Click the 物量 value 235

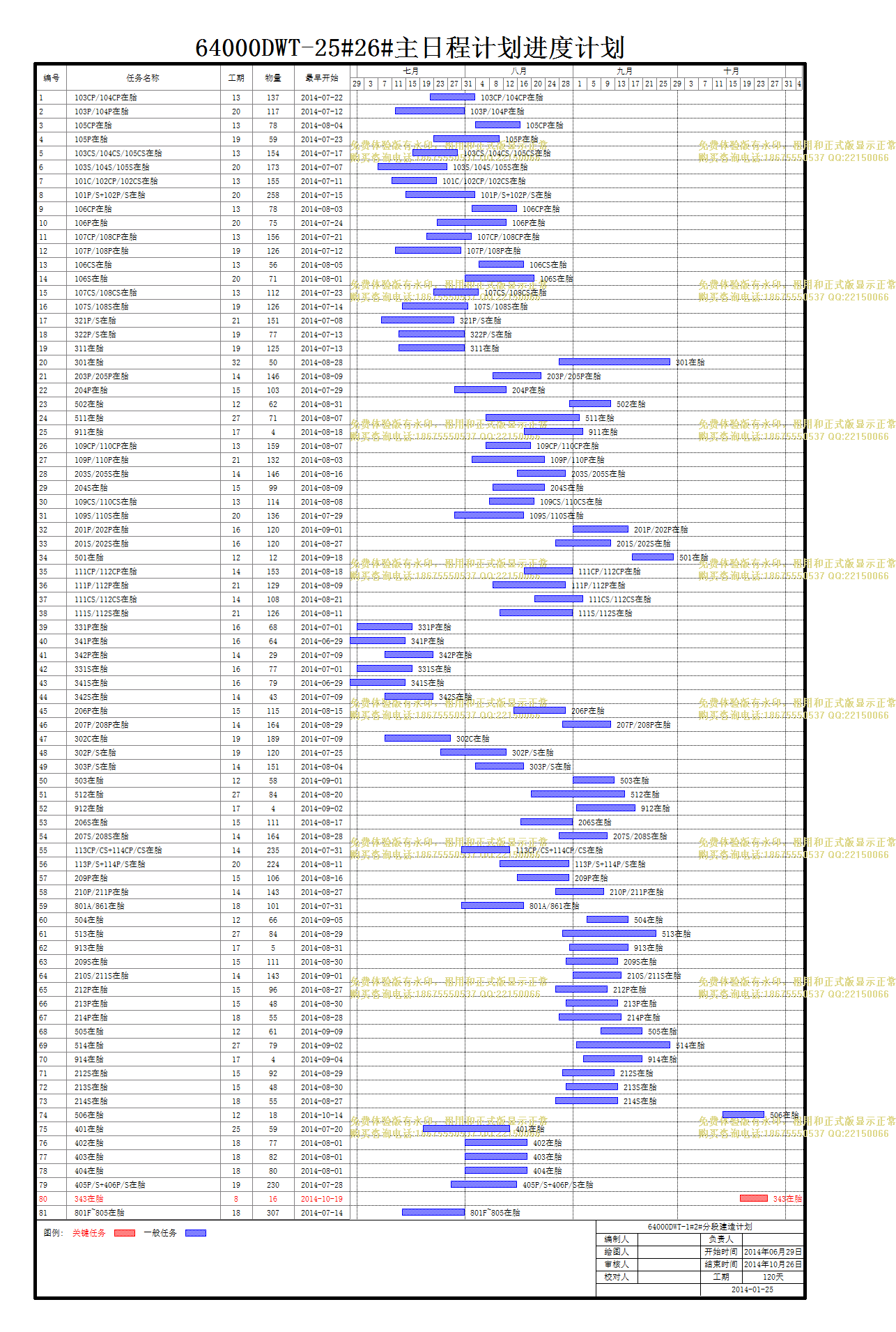coord(273,850)
